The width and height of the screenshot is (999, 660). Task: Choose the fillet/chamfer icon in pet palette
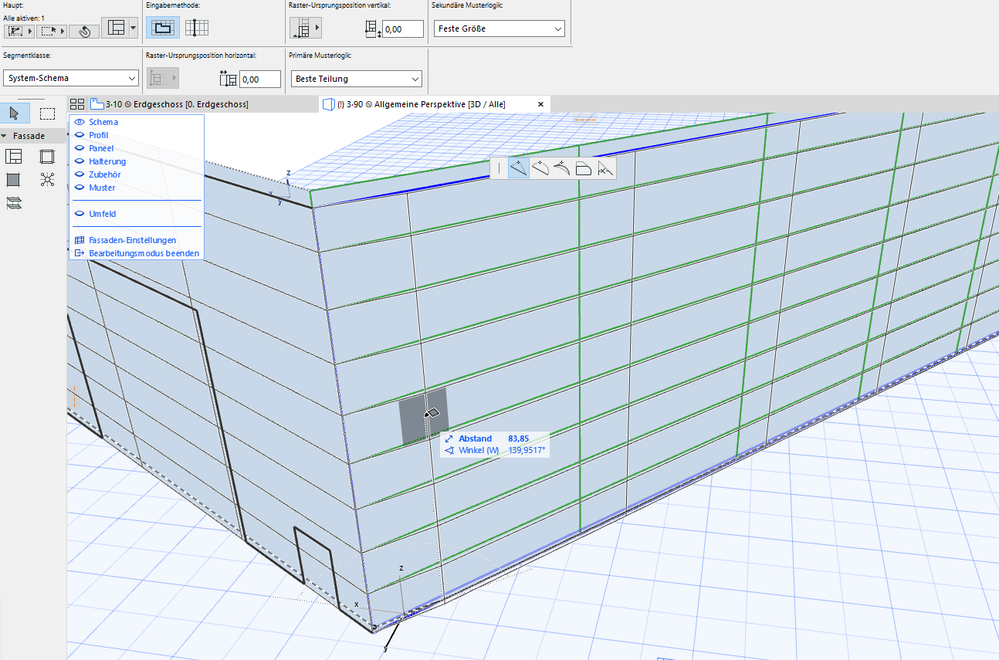(x=584, y=168)
